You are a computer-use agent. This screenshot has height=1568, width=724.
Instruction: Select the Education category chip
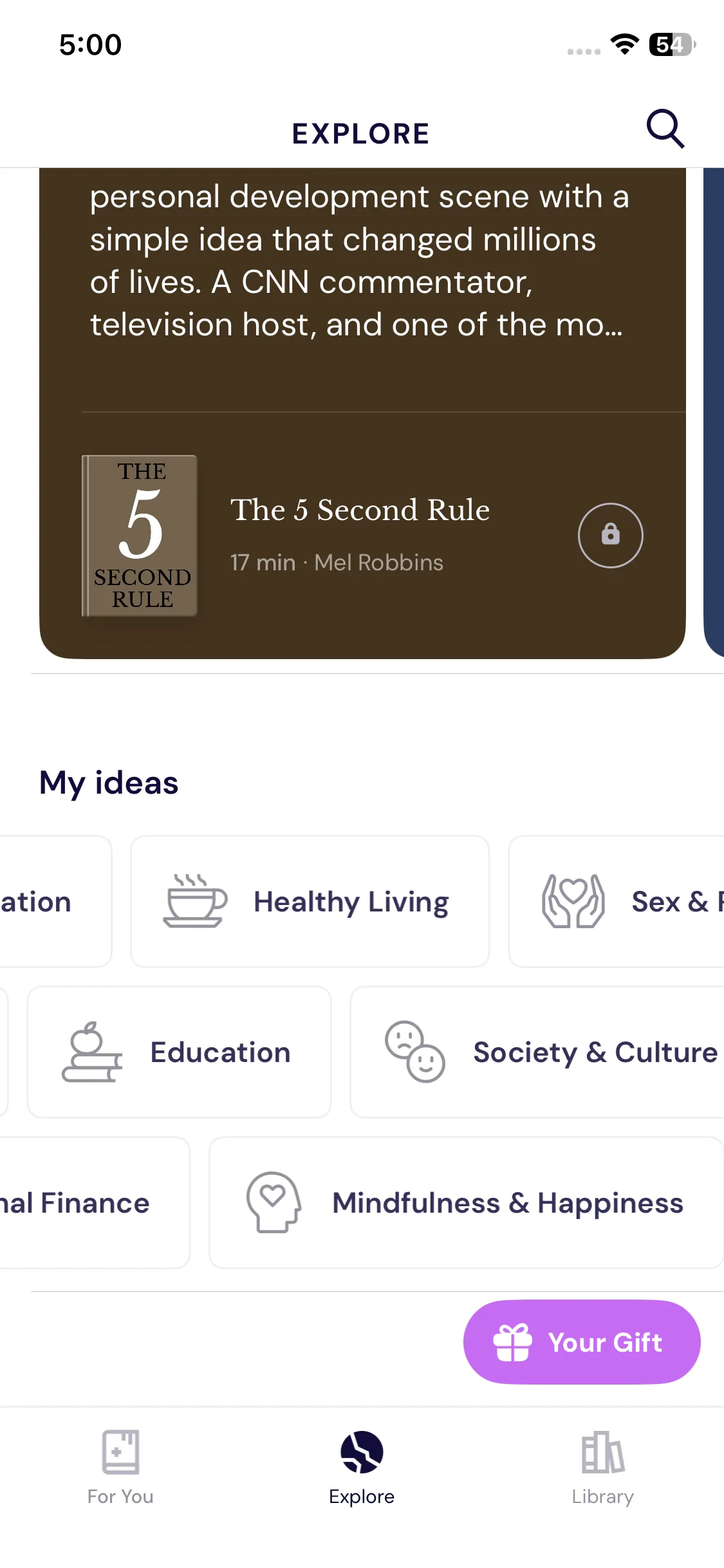pos(220,1052)
